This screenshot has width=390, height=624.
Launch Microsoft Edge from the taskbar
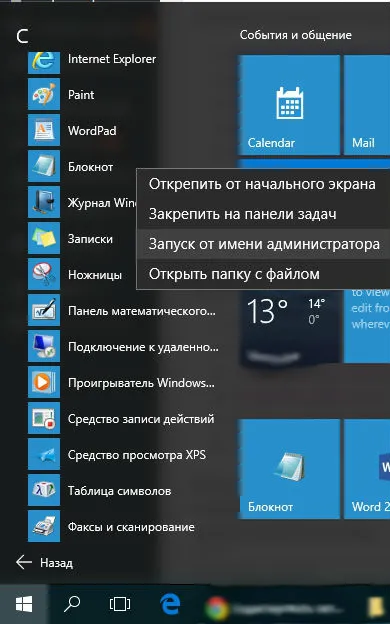(170, 604)
